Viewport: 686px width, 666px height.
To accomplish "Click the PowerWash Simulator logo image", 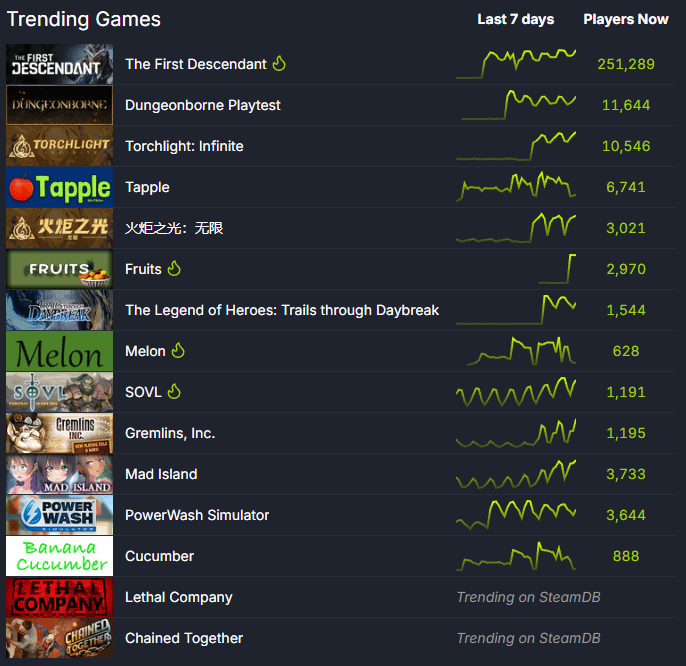I will coord(60,515).
